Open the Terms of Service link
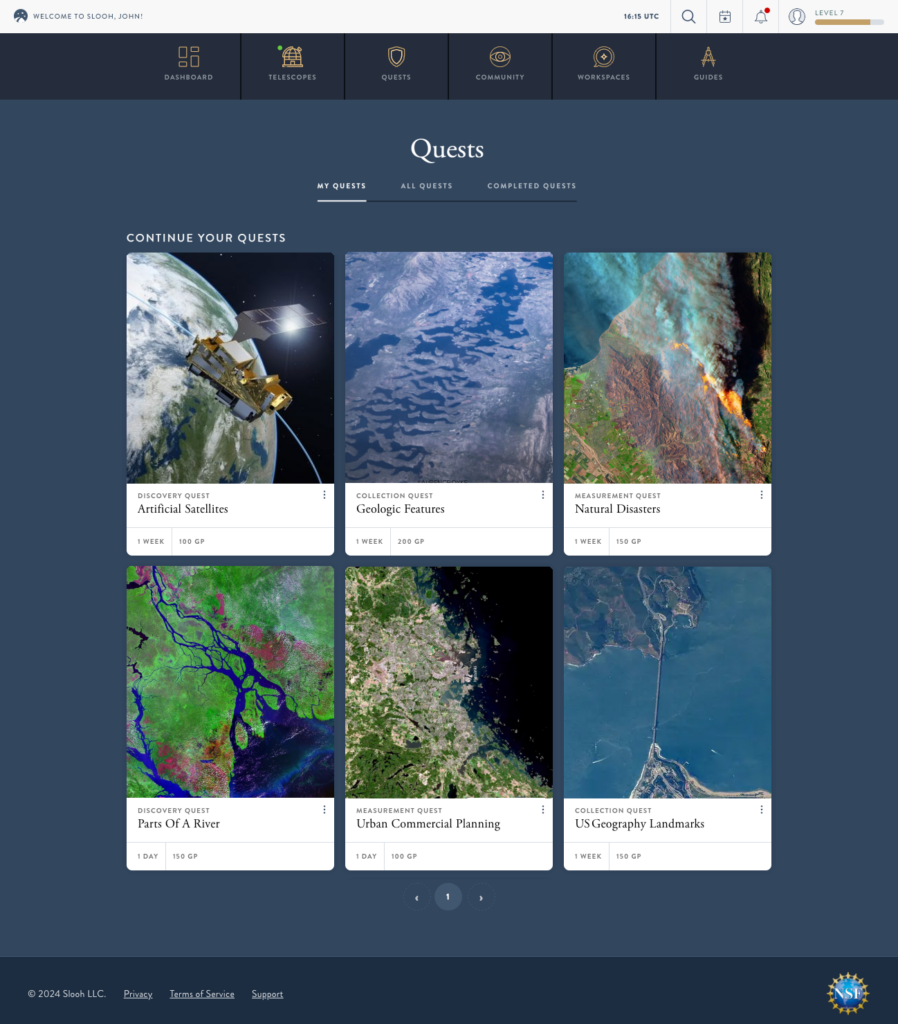The image size is (898, 1024). (202, 994)
